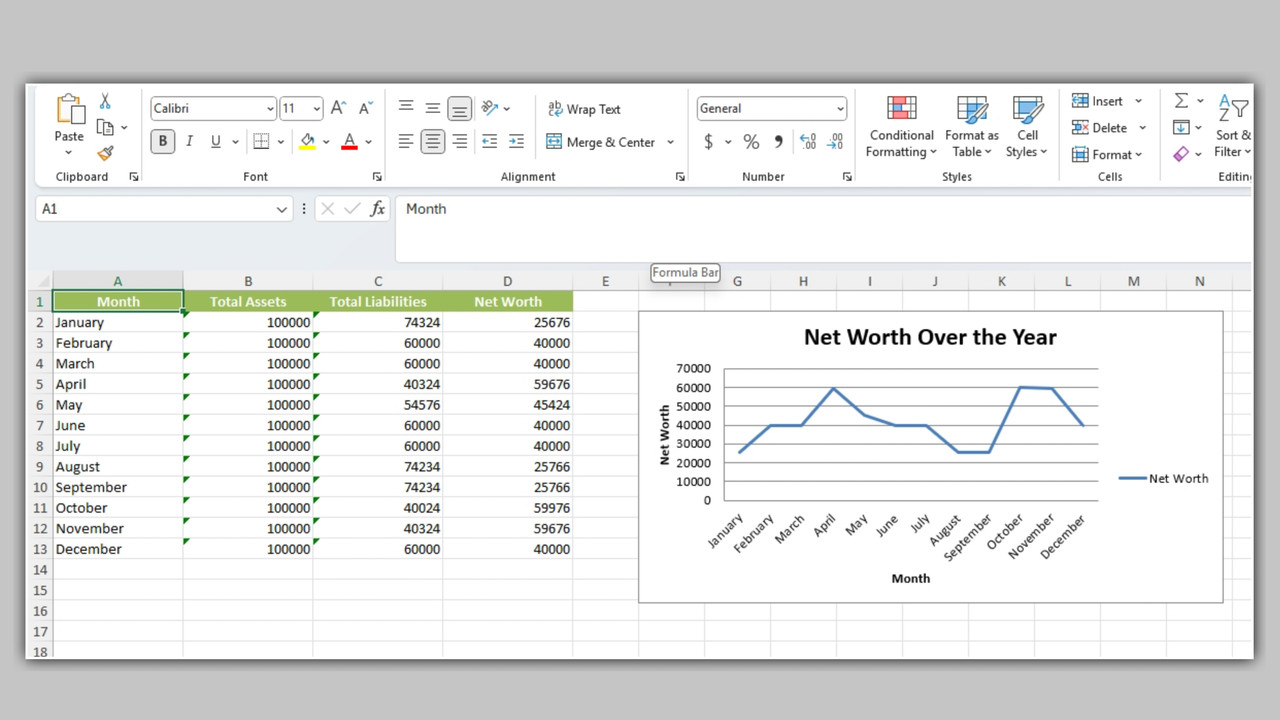Expand Paste options arrow
This screenshot has width=1280, height=720.
point(69,153)
